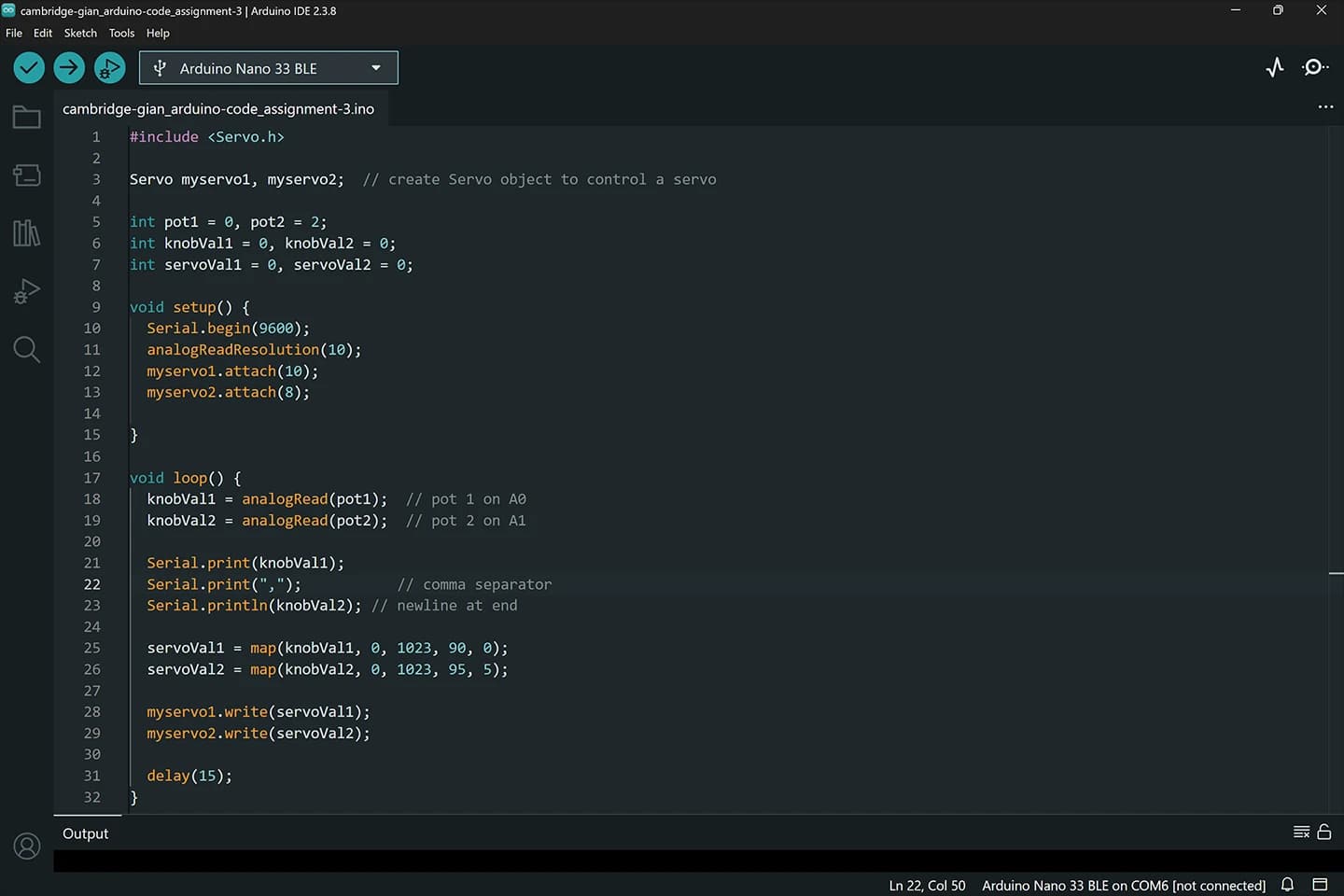Open the Edit menu
Screen dimensions: 1344x896
pos(43,33)
